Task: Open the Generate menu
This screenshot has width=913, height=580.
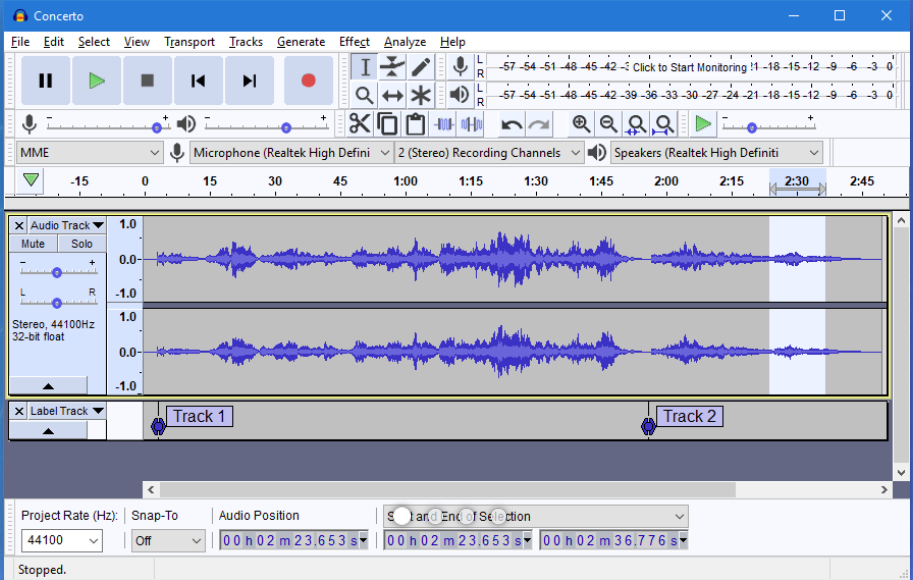Action: [301, 42]
